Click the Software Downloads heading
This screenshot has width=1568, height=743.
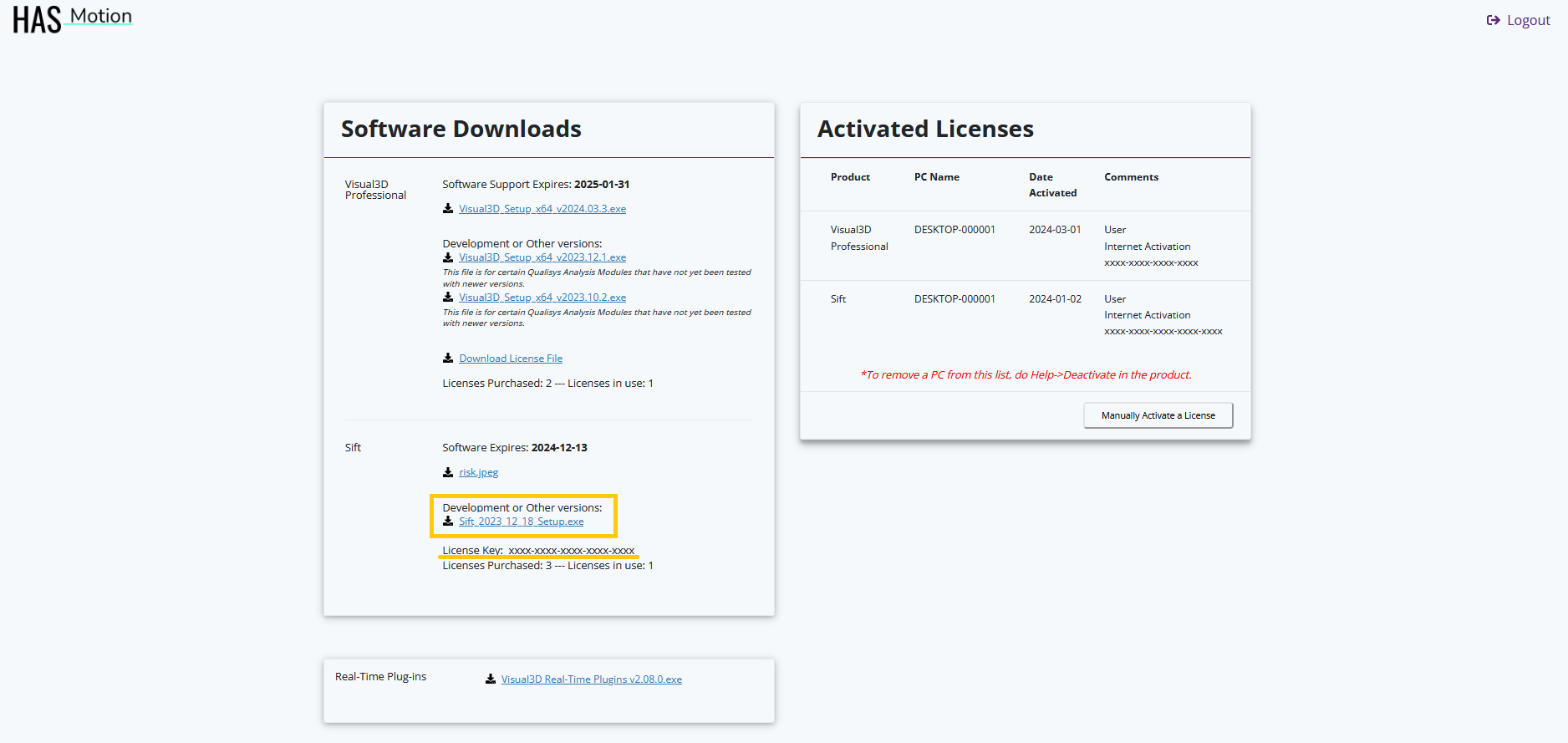tap(461, 129)
